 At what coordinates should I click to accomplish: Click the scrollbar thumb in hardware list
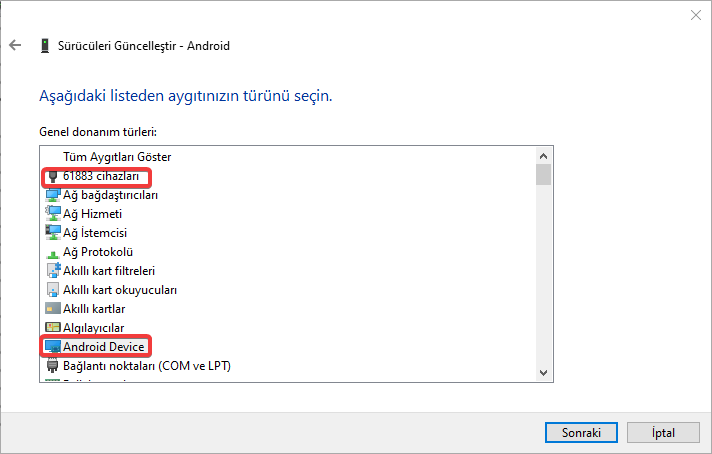click(x=543, y=176)
